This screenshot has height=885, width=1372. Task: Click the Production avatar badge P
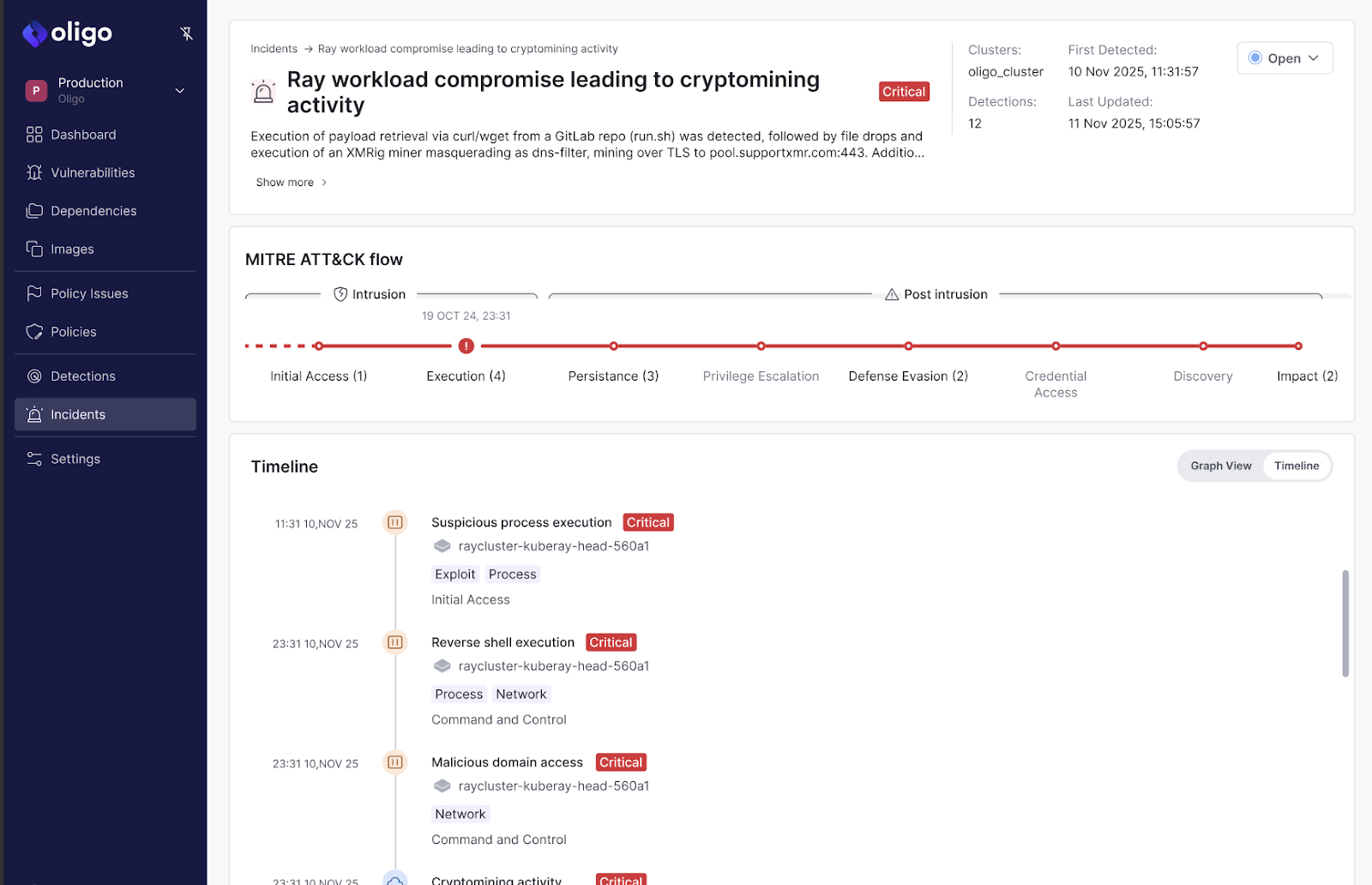(36, 90)
